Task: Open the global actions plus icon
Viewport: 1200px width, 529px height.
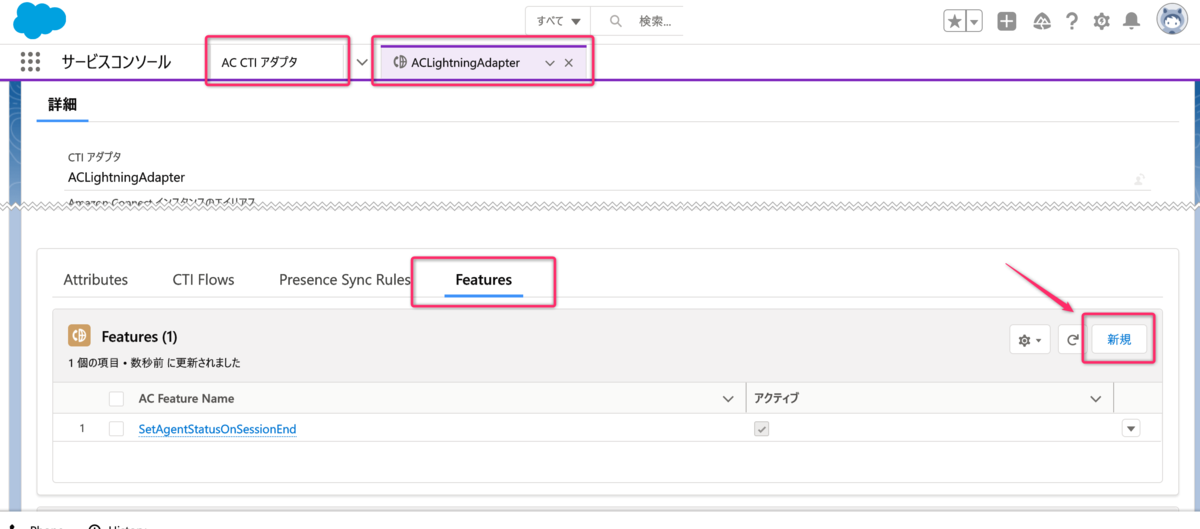Action: [1007, 21]
